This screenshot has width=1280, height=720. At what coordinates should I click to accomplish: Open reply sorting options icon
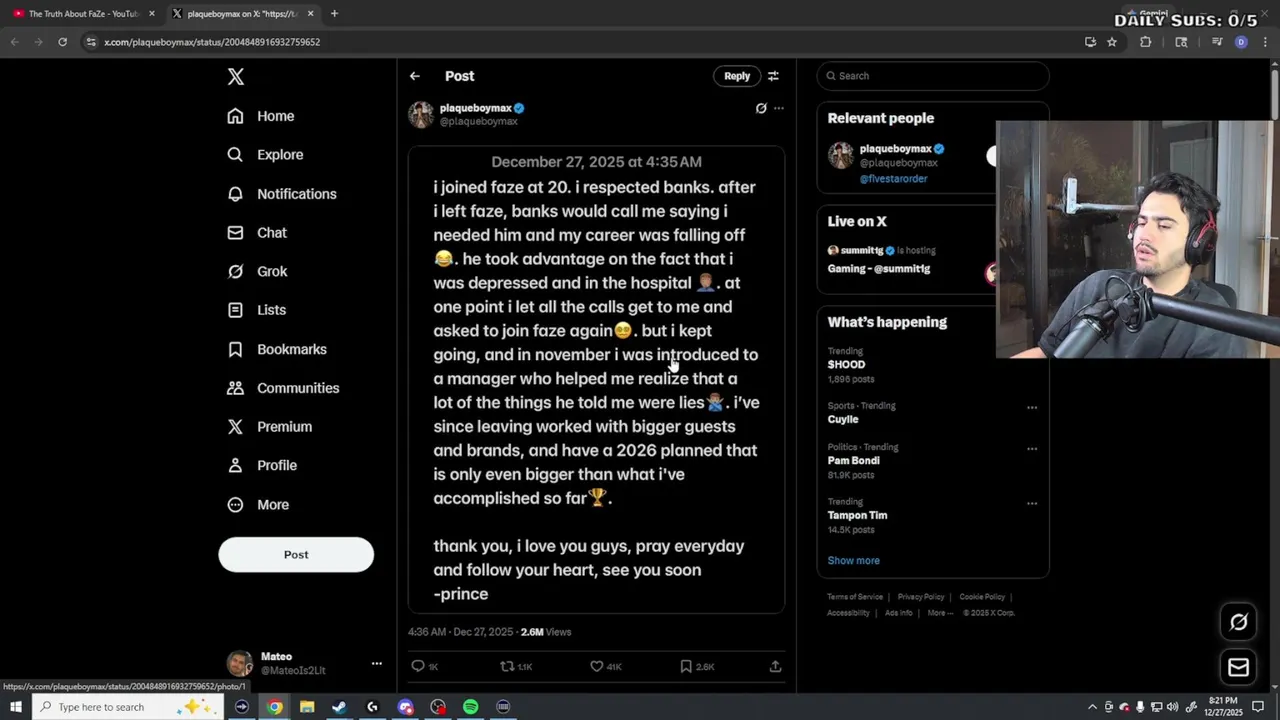[773, 76]
